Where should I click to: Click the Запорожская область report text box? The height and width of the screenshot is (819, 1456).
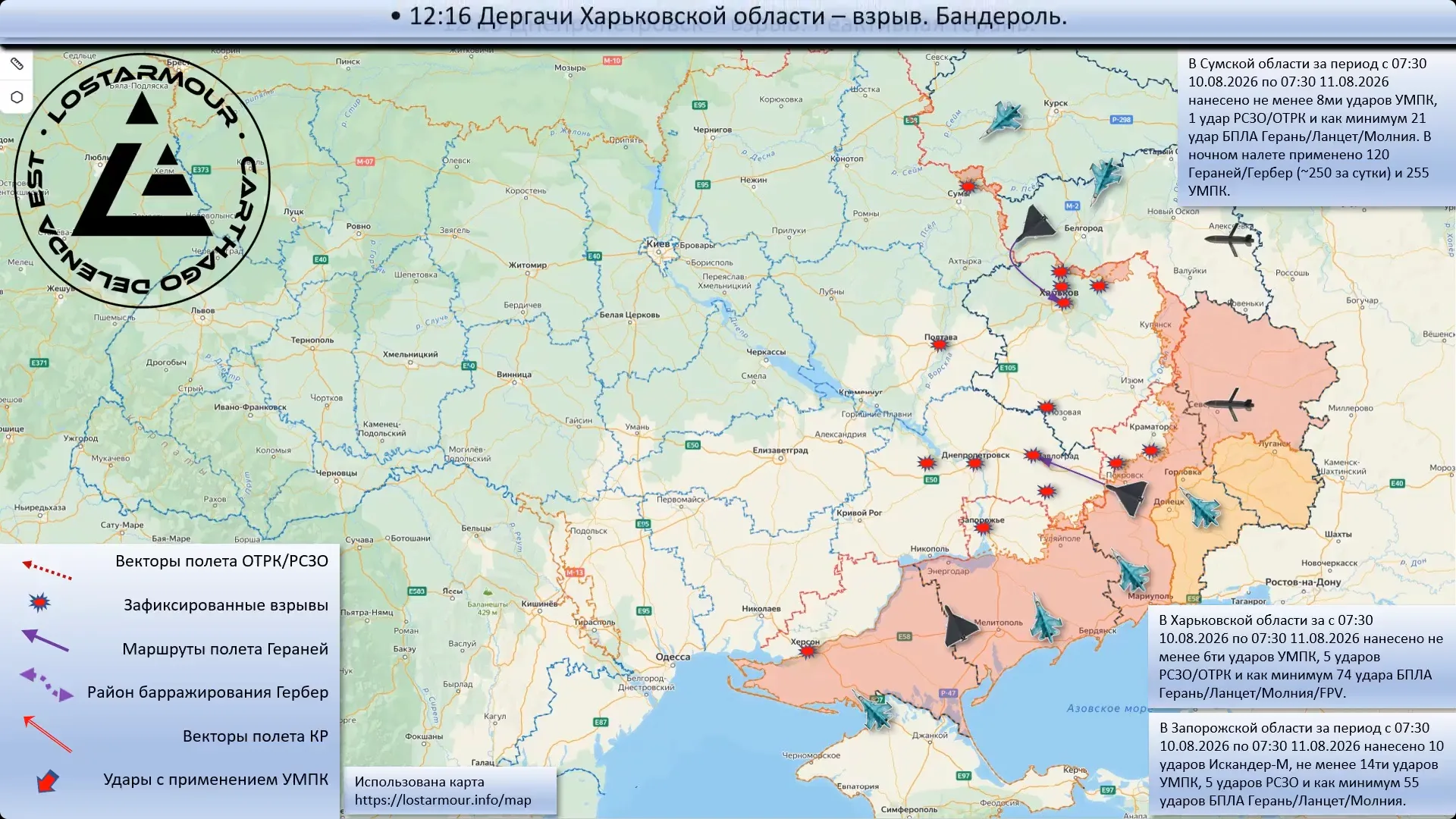click(x=1301, y=764)
